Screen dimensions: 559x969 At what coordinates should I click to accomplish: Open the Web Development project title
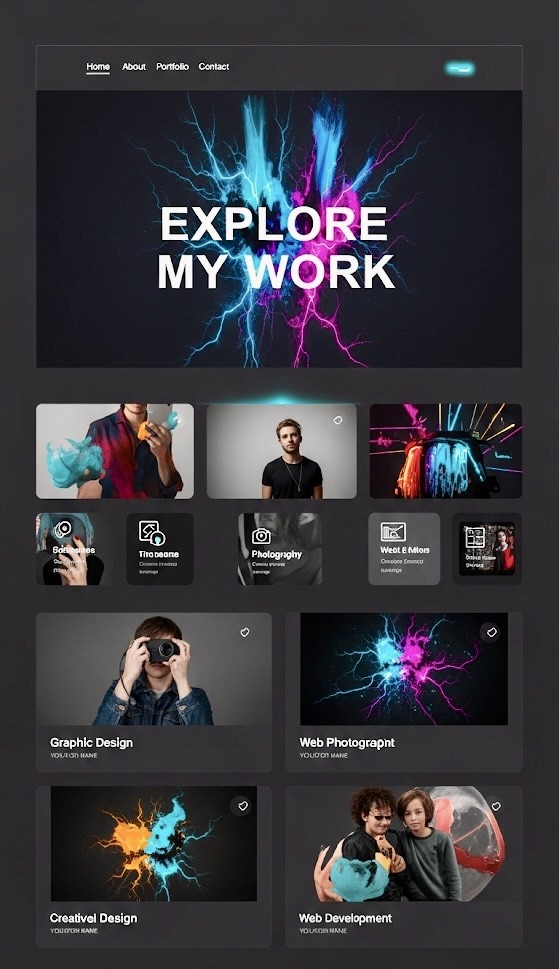[345, 918]
